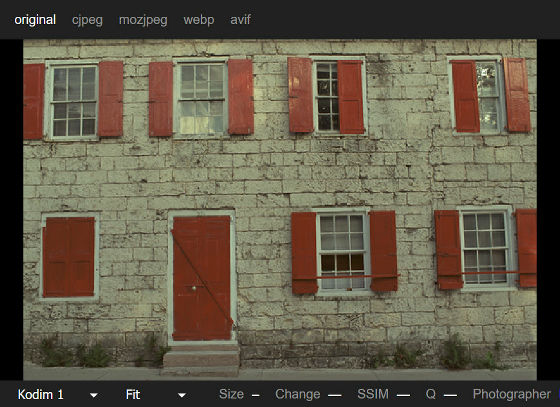Click the upper-right window with open shutters
Viewport: 560px width, 407px height.
488,96
